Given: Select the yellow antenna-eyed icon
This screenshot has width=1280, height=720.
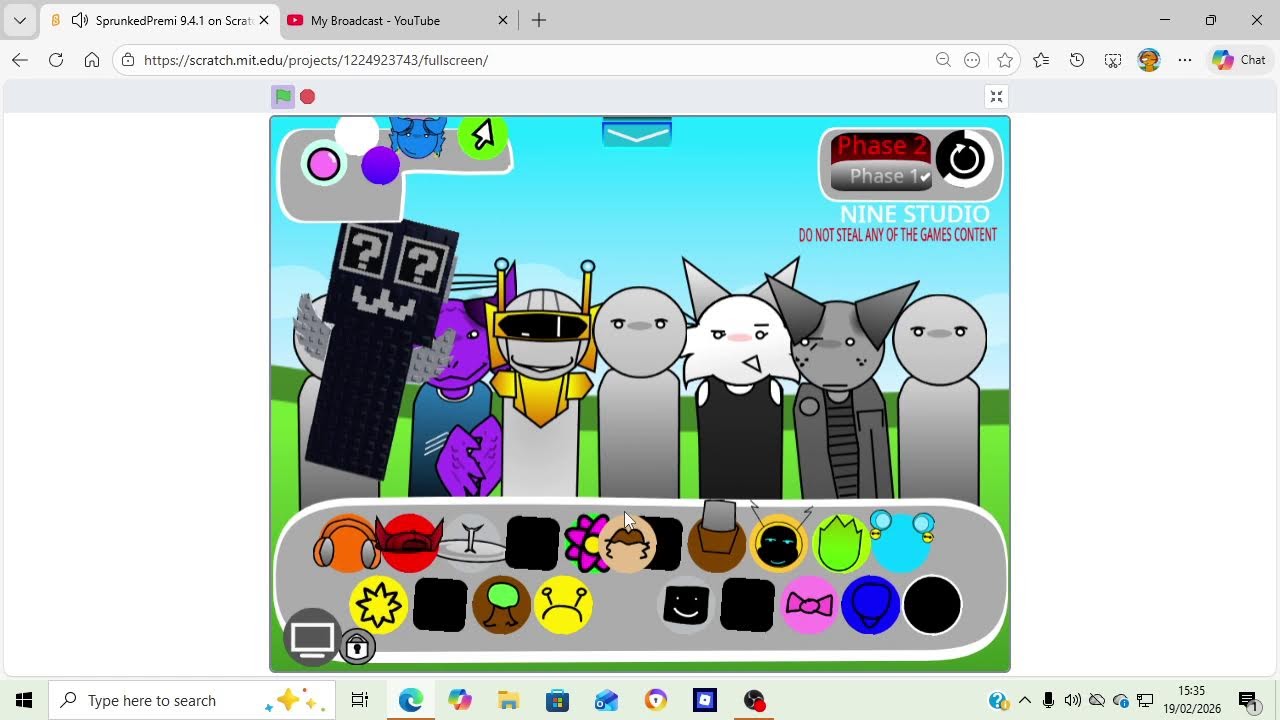Looking at the screenshot, I should [x=563, y=605].
